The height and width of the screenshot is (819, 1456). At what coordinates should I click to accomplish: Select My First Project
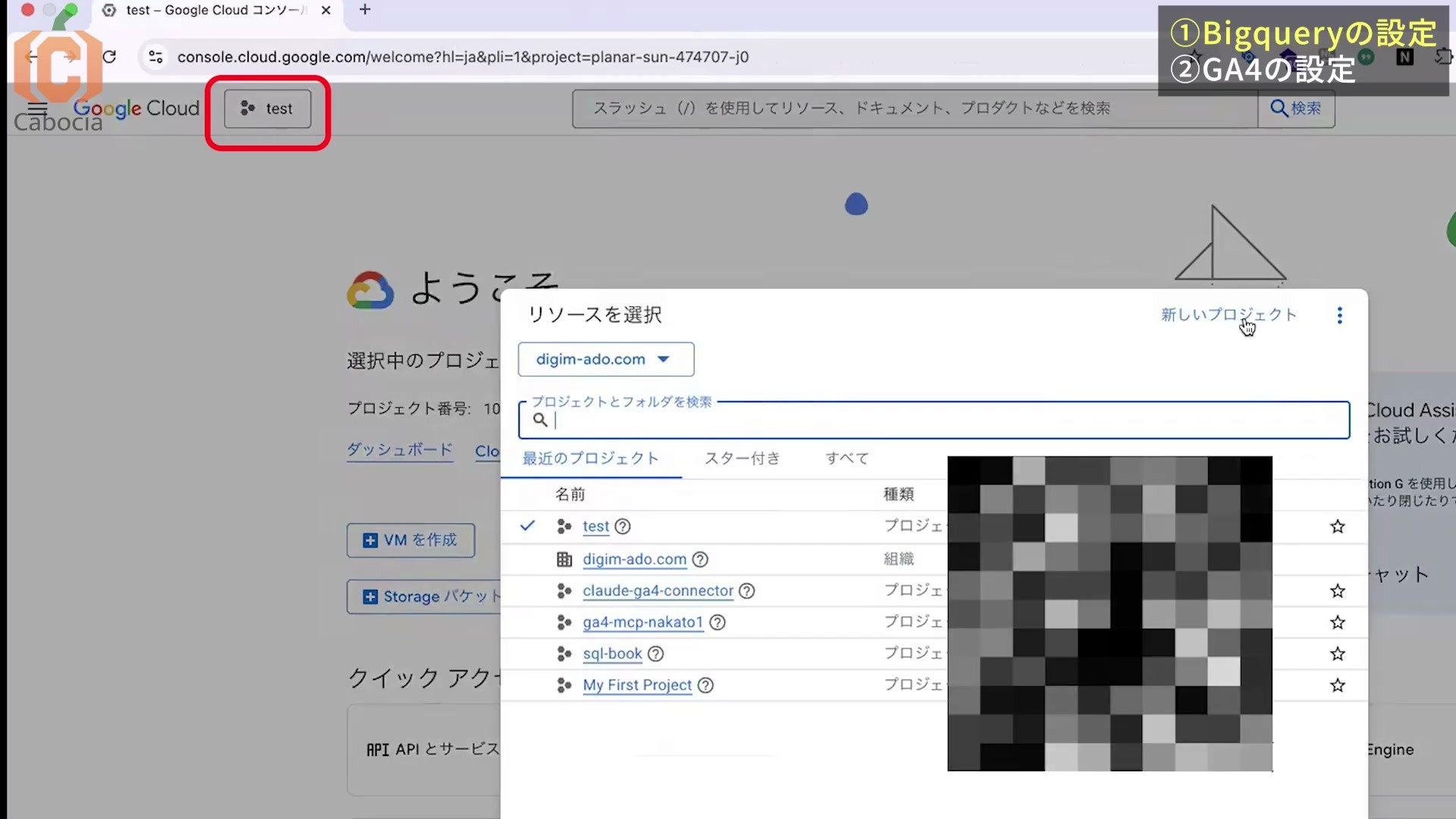638,686
